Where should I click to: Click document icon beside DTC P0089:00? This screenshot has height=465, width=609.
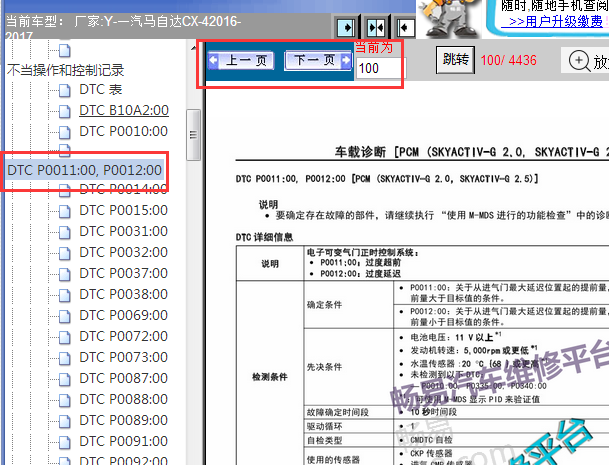[x=65, y=421]
